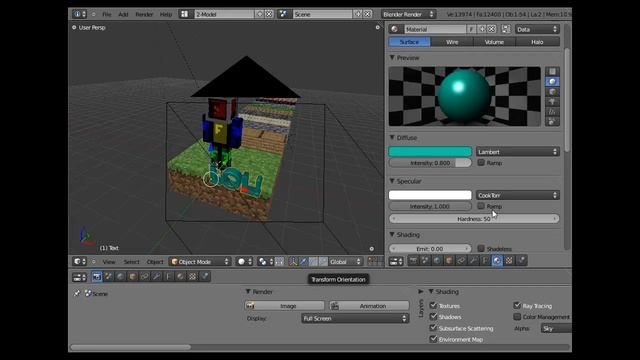Open Constraints tab in bottom properties editor
The width and height of the screenshot is (640, 360).
tap(144, 277)
